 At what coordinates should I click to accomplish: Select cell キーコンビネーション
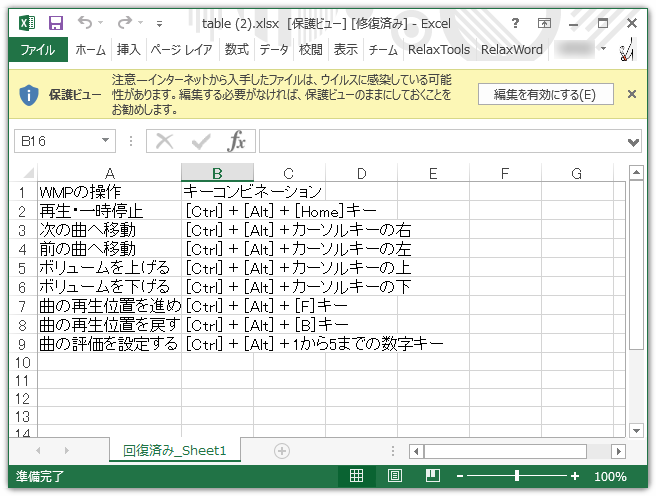[x=218, y=192]
